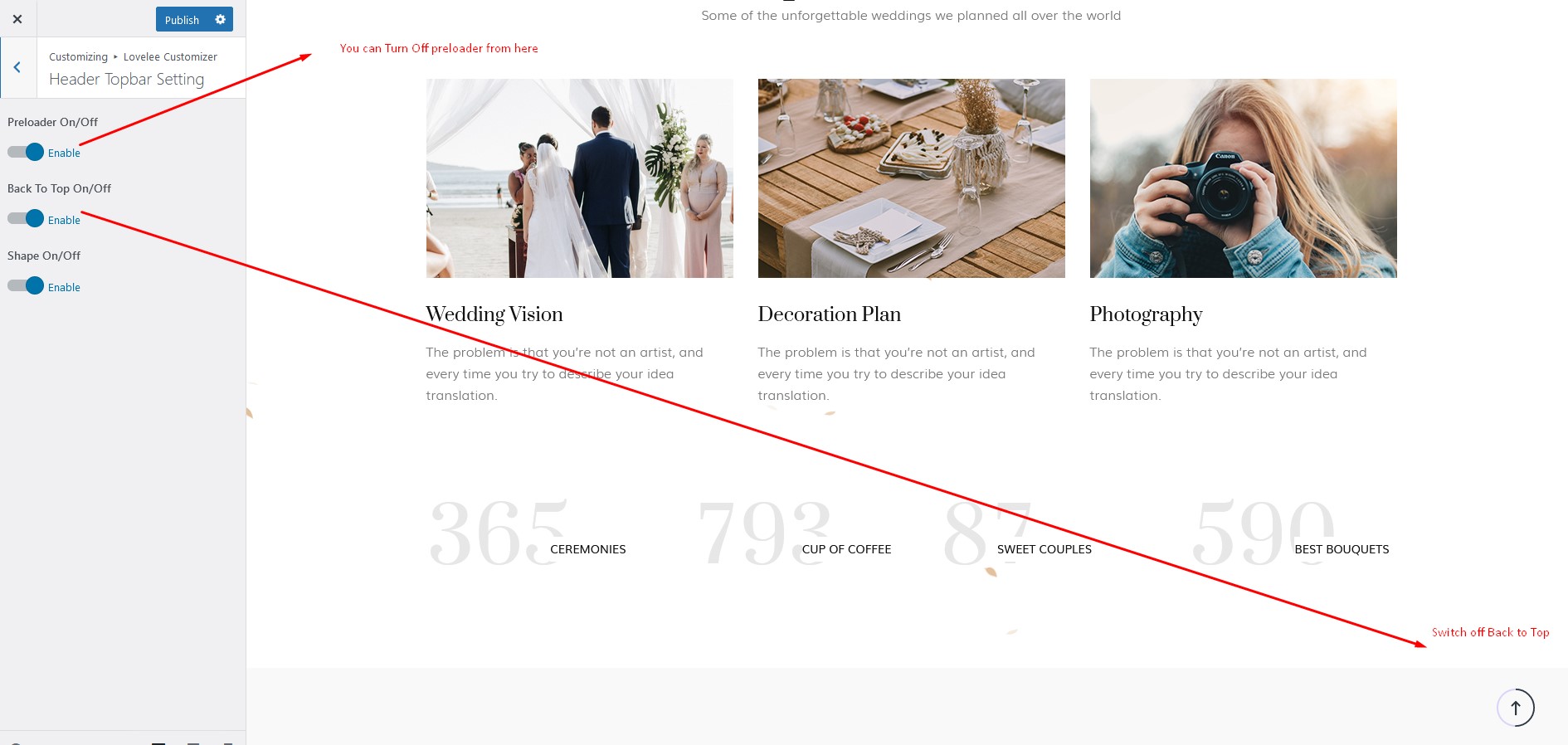Viewport: 1568px width, 745px height.
Task: Toggle the Shape On/Off switch
Action: point(25,286)
